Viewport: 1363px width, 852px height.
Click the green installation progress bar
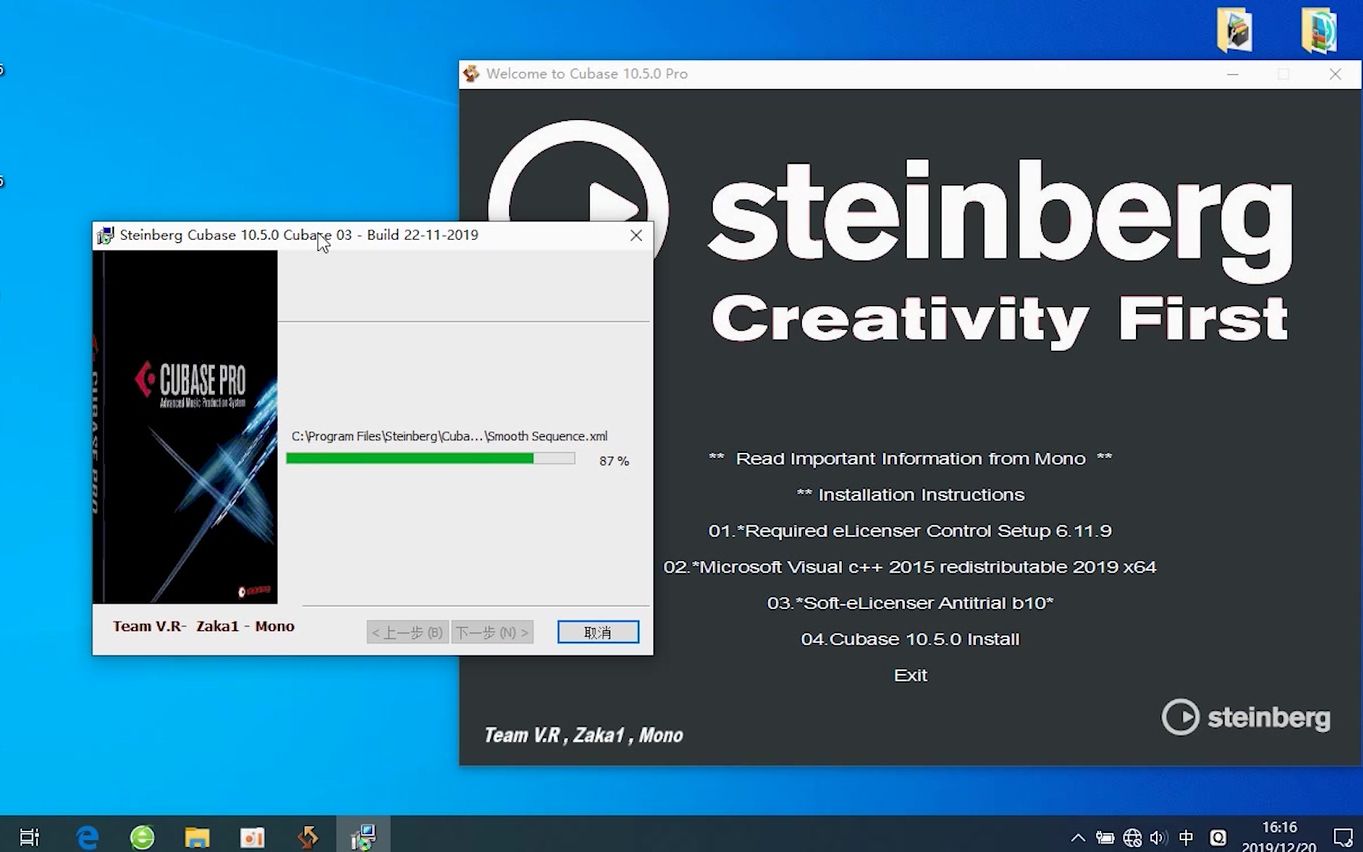click(x=430, y=458)
